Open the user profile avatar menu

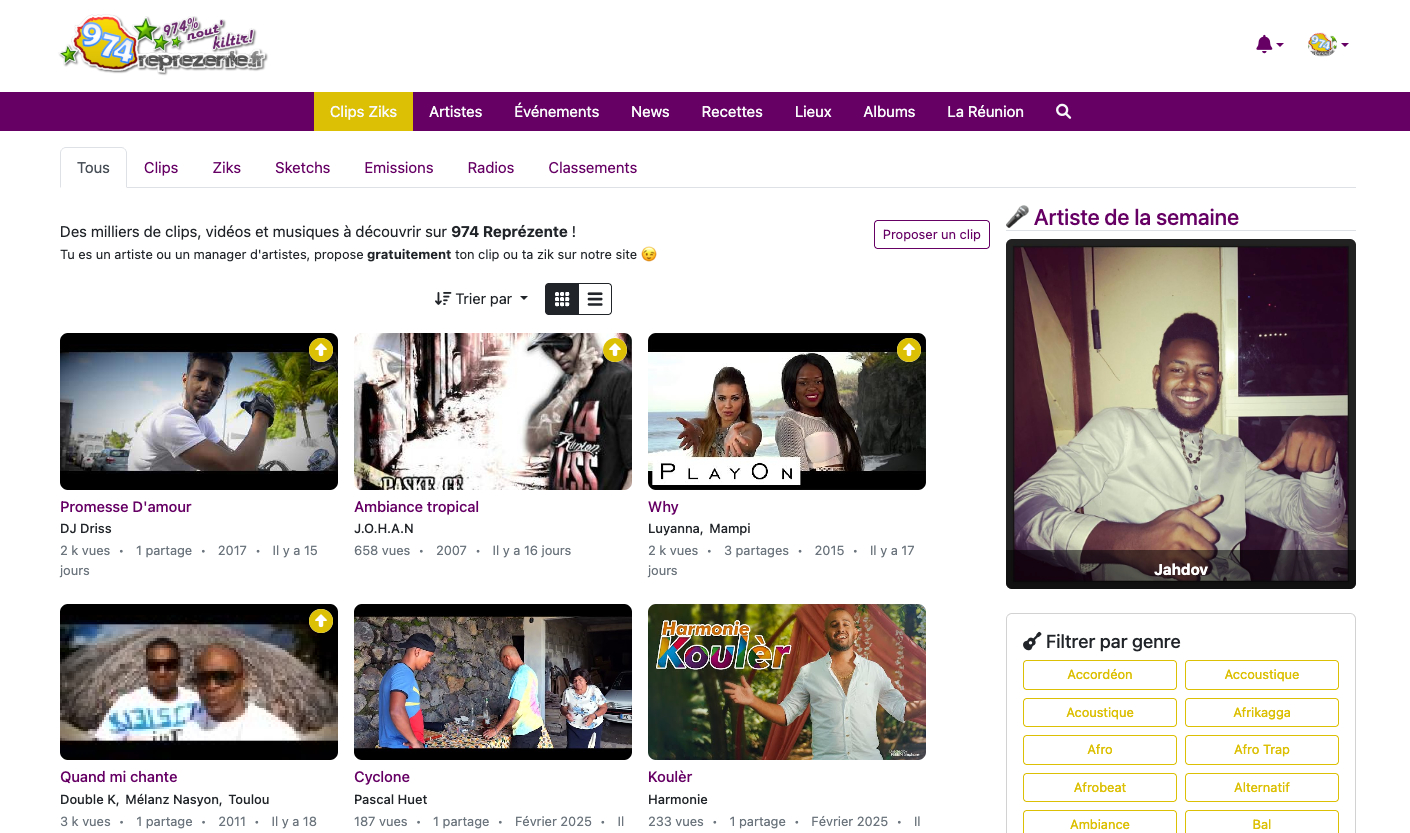[1327, 45]
